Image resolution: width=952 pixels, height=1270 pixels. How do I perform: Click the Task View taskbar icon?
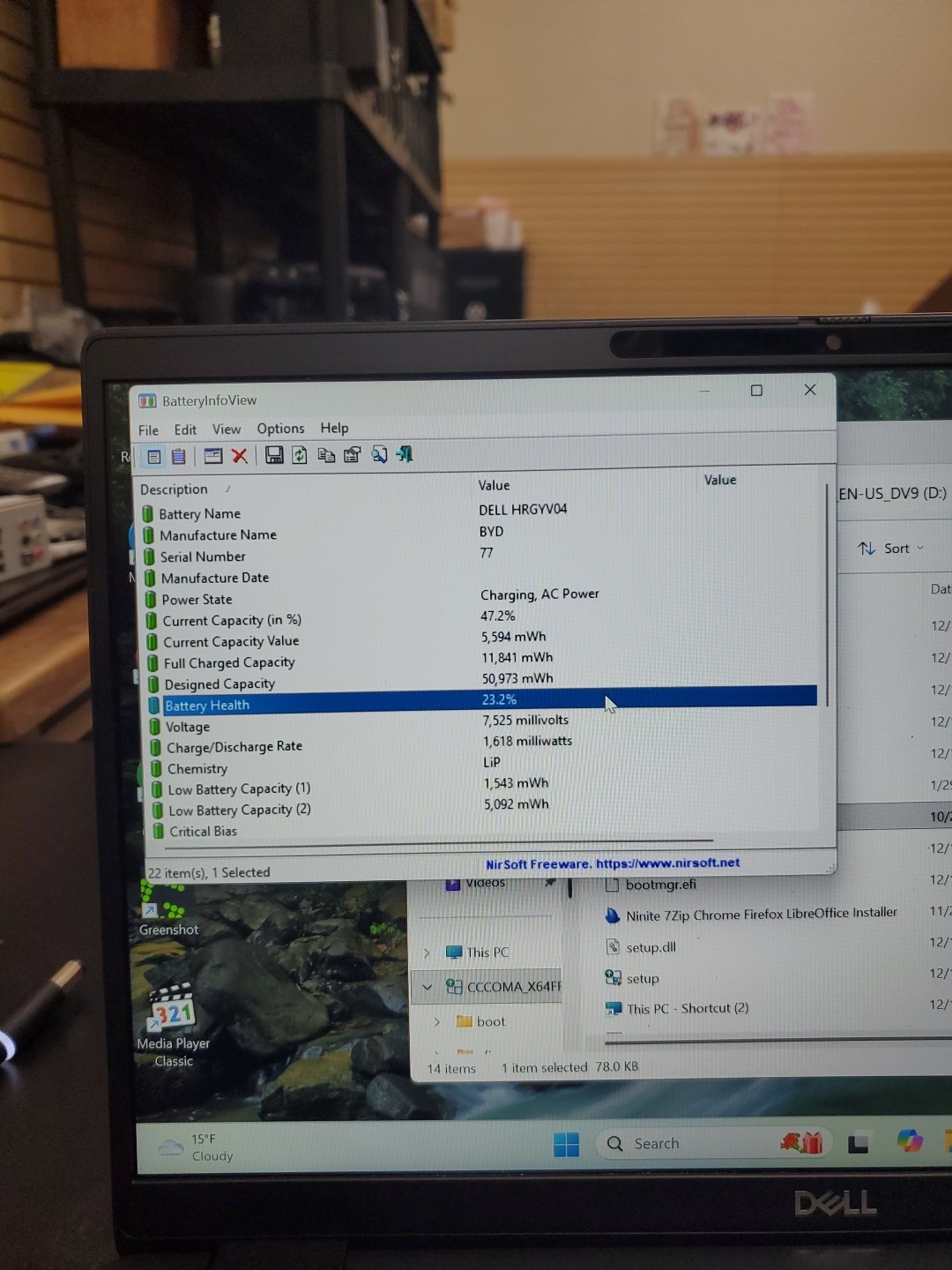[859, 1144]
